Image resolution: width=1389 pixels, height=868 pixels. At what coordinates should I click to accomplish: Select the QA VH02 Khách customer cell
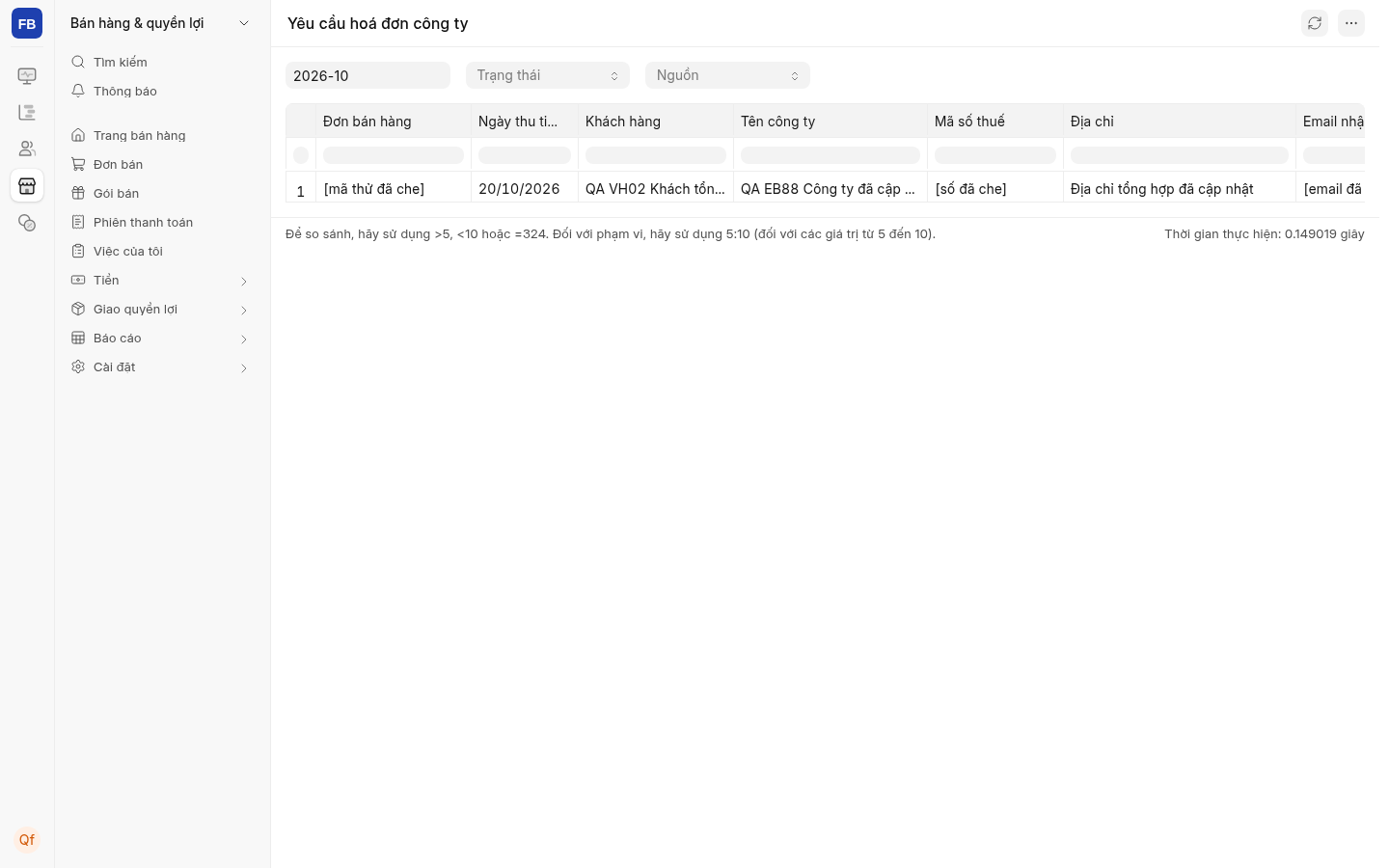click(x=656, y=188)
